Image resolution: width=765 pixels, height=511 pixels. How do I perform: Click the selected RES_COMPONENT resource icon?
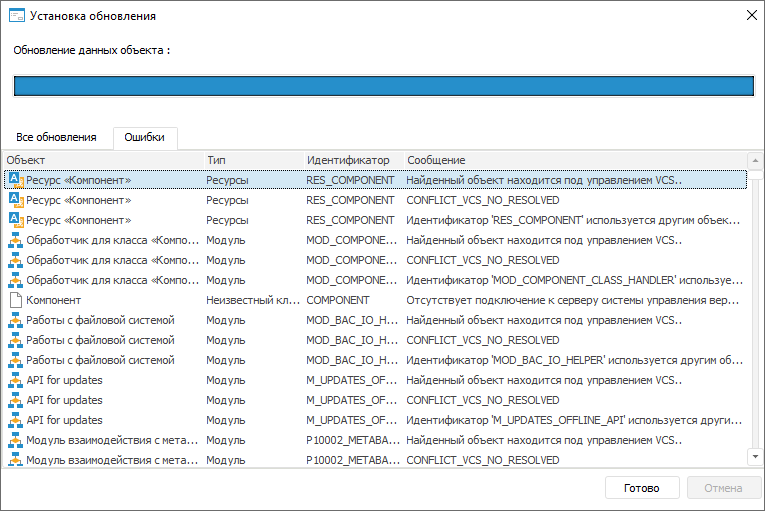point(15,180)
